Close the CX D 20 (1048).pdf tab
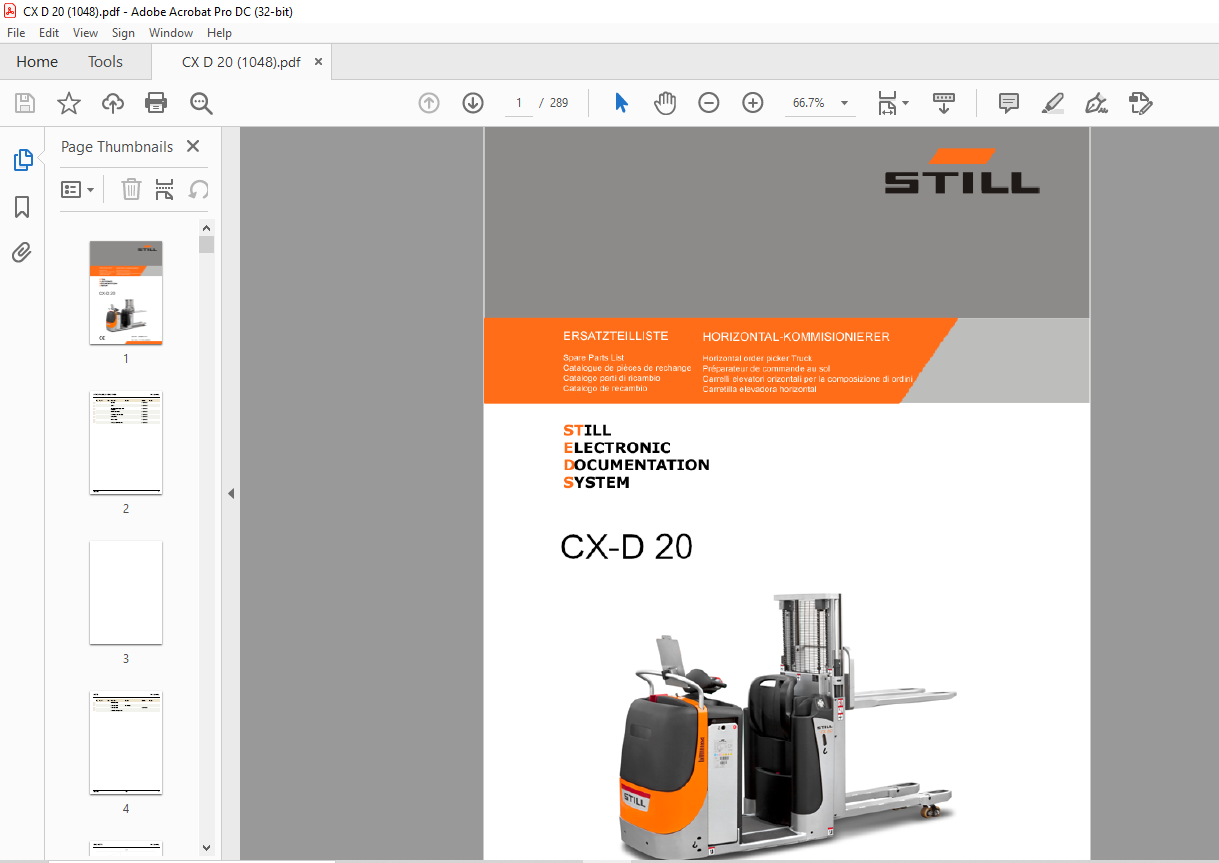The image size is (1219, 863). [x=319, y=62]
